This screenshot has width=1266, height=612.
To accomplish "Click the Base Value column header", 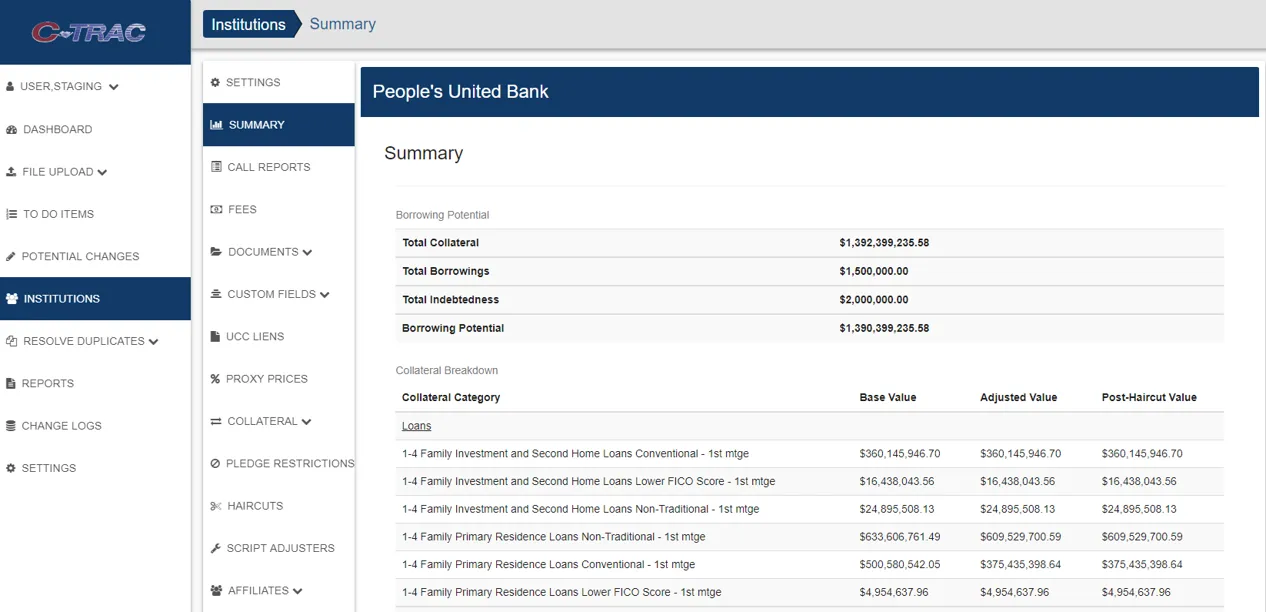I will tap(888, 398).
